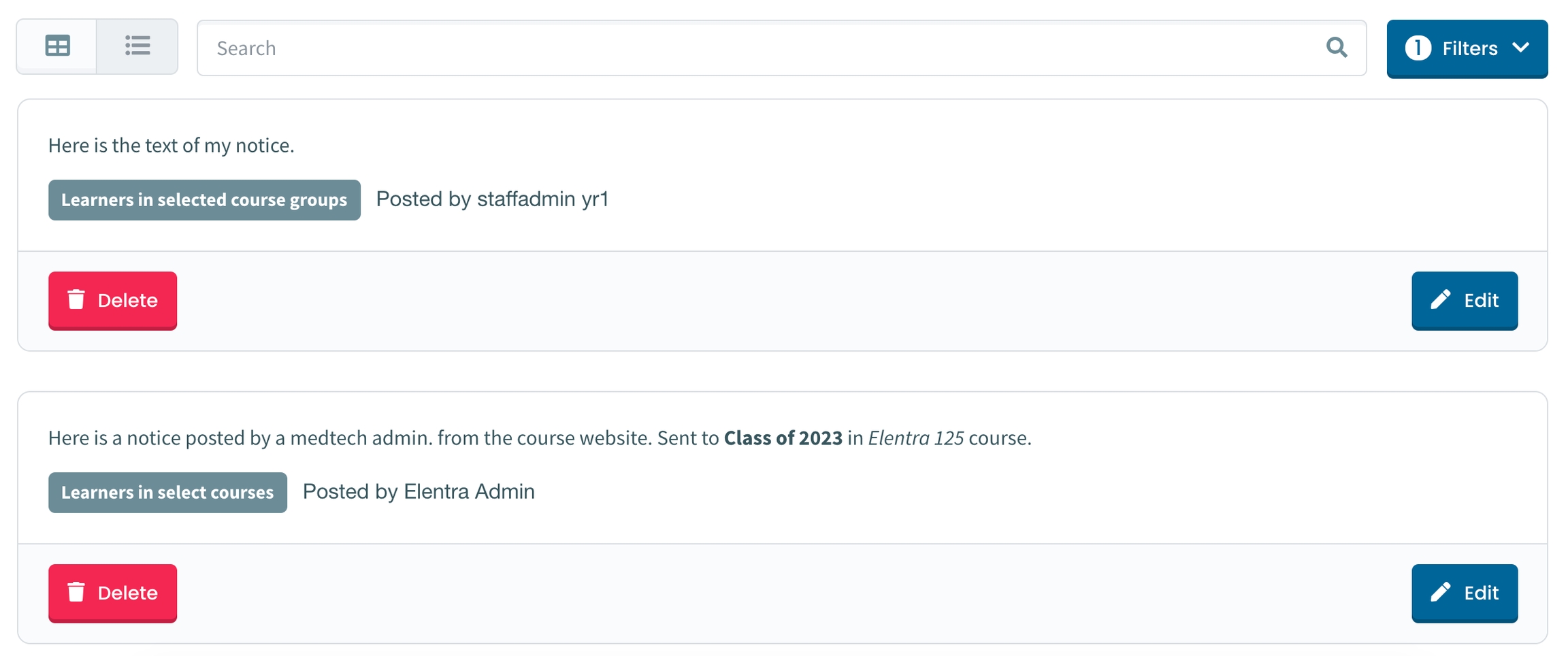Click the italic 'Elentra 125' course name
1568x656 pixels.
pyautogui.click(x=915, y=438)
